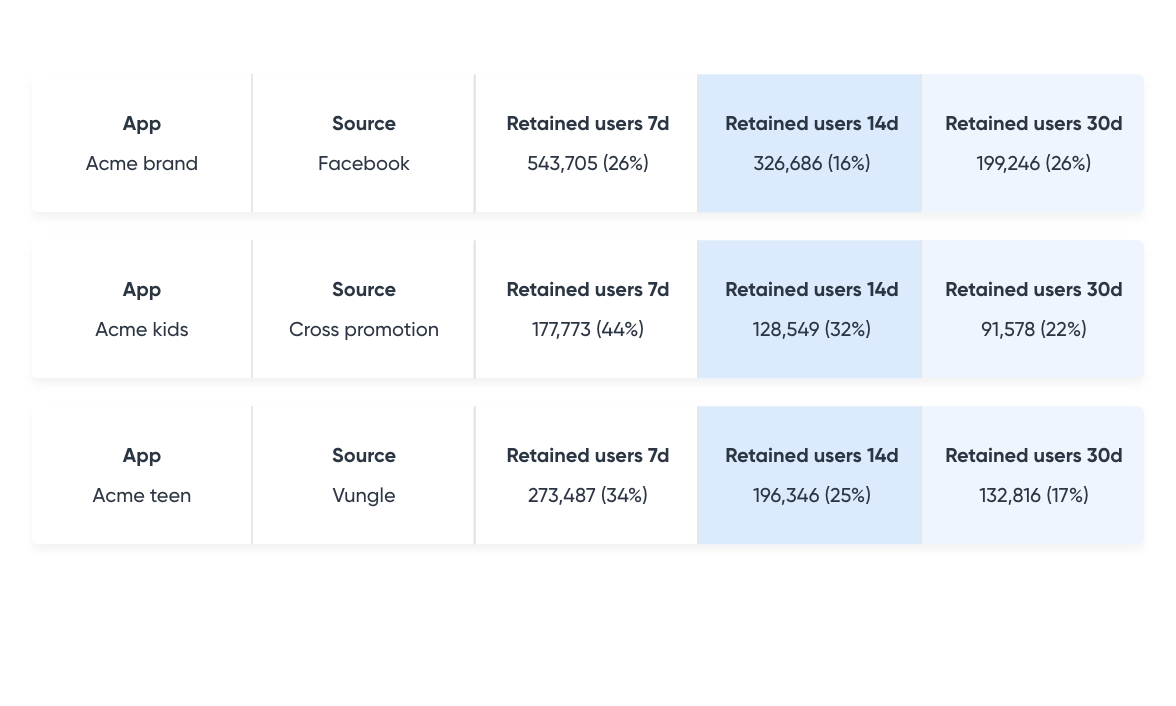Screen dimensions: 1176x706
Task: Click the Source label above Facebook
Action: [x=364, y=124]
